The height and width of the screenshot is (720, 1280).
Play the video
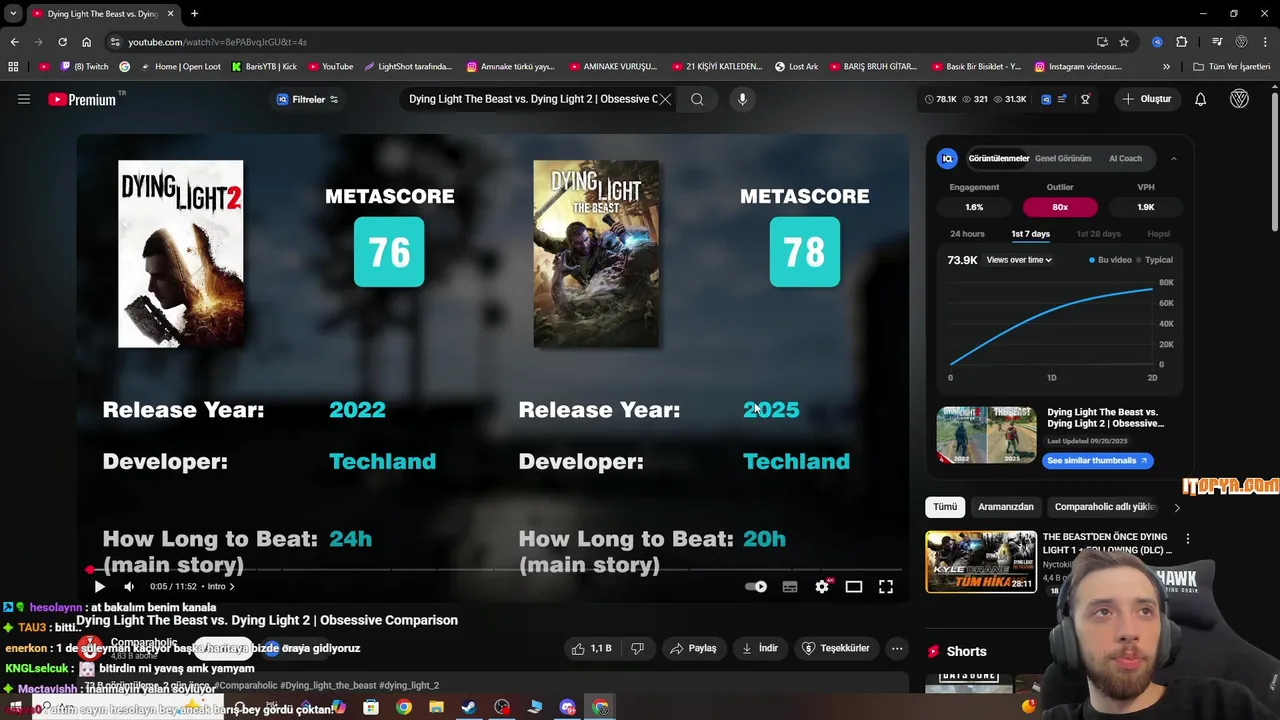99,587
